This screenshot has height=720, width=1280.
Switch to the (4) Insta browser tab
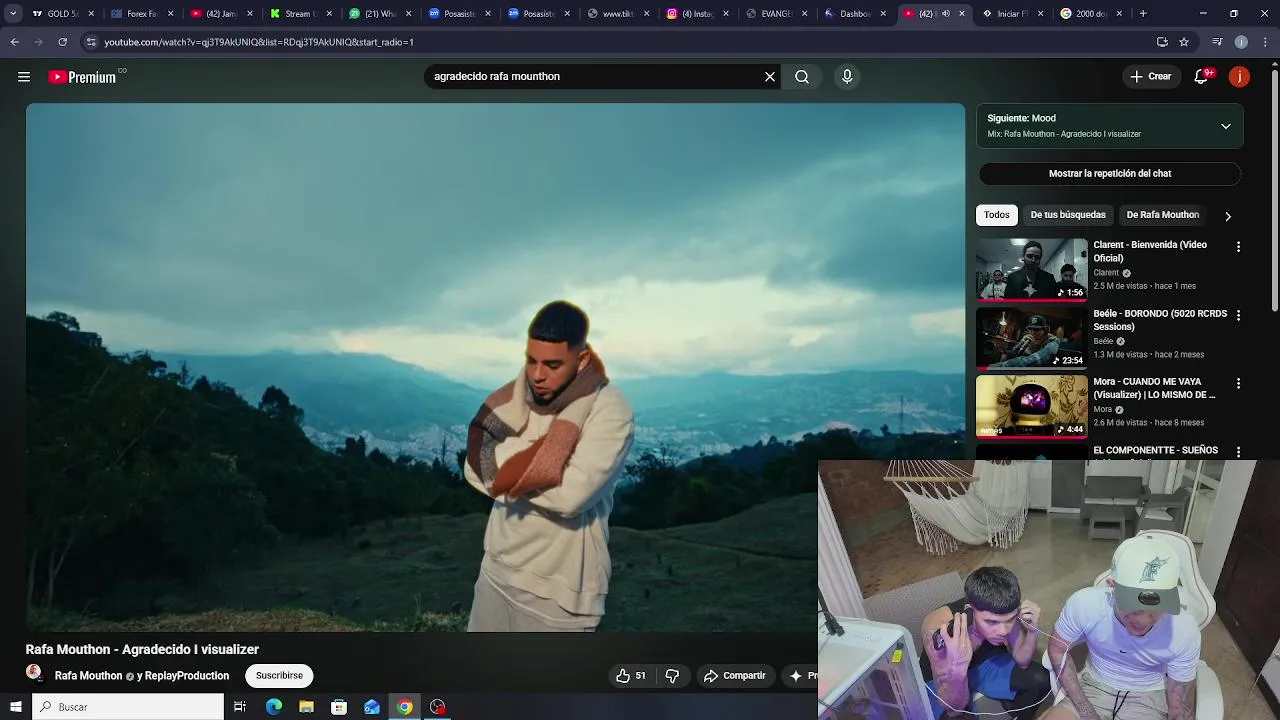pos(697,14)
